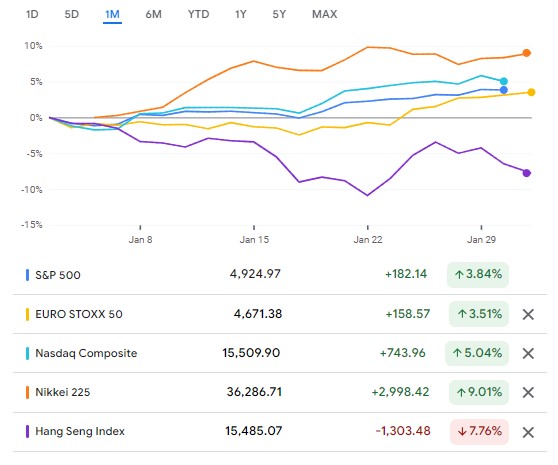This screenshot has height=465, width=558.
Task: Select the MAX time range tab
Action: coord(325,14)
